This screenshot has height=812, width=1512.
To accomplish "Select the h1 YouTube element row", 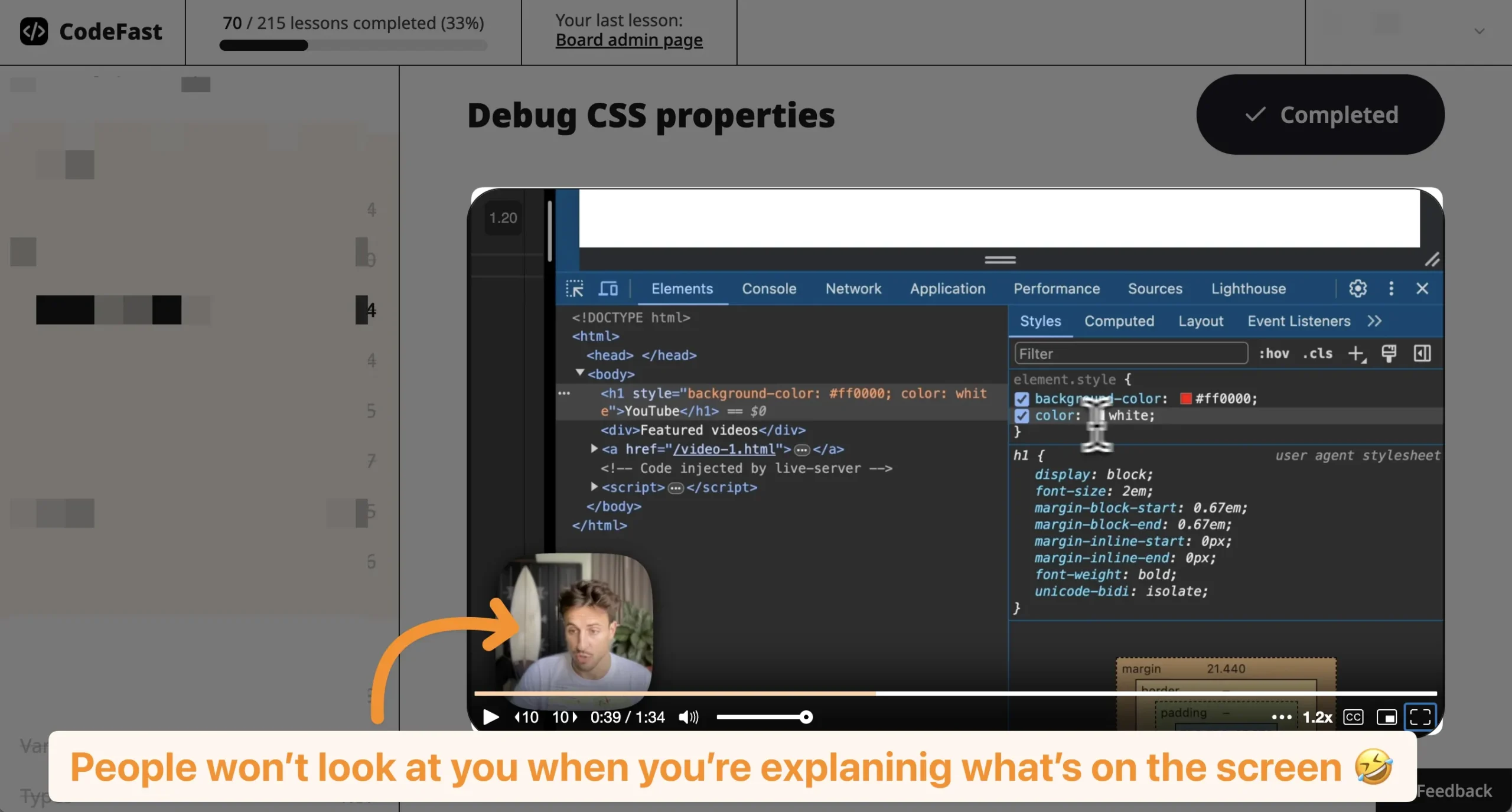I will coord(781,402).
